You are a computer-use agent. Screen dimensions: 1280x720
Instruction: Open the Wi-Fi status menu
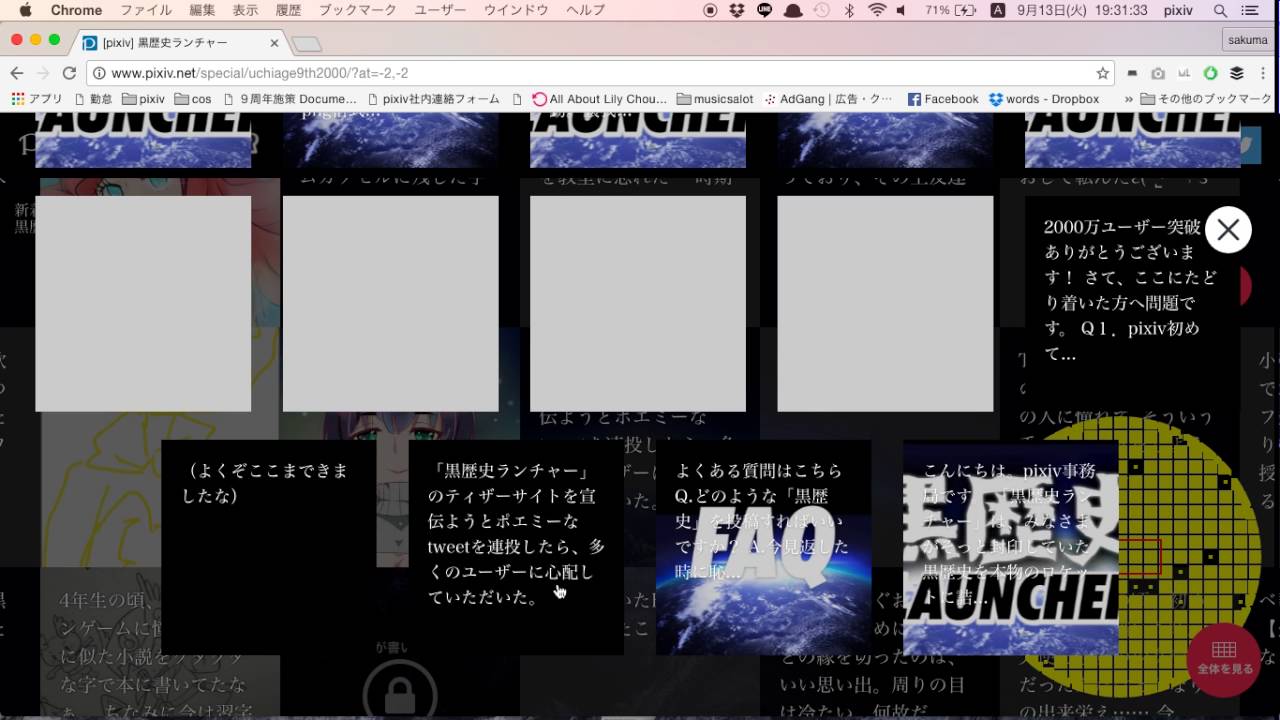coord(877,10)
